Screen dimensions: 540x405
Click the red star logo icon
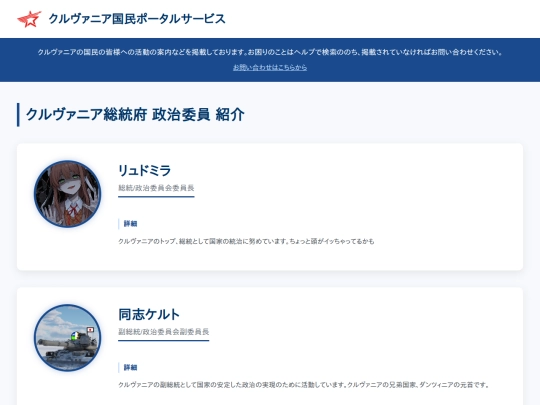tap(29, 19)
